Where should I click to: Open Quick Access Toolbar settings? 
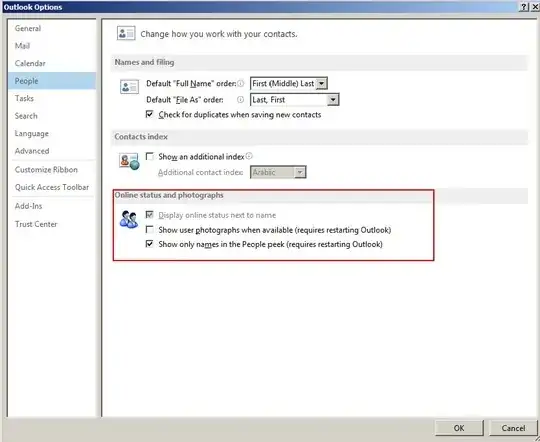point(52,187)
